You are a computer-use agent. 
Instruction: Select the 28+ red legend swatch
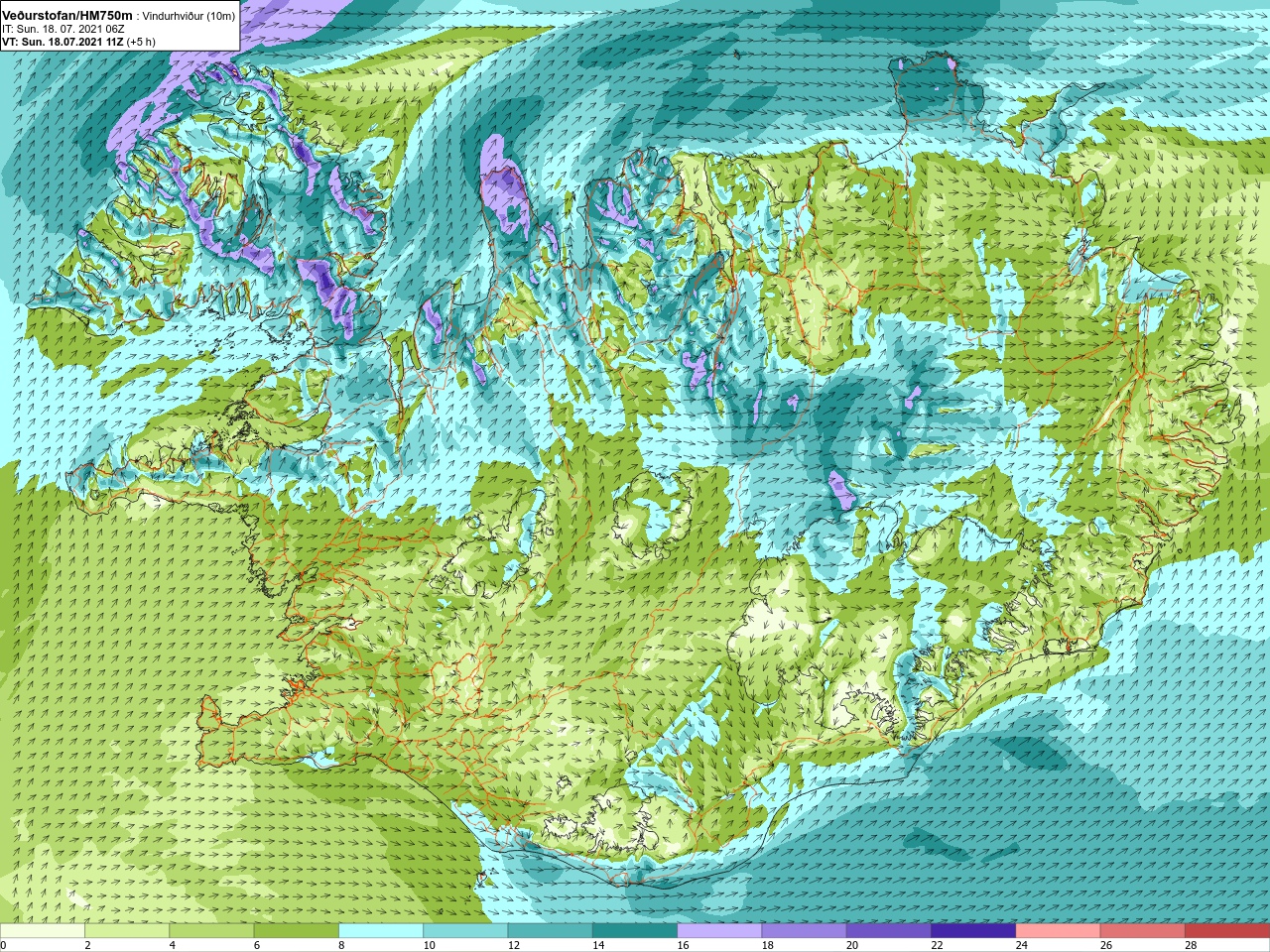tap(1227, 931)
